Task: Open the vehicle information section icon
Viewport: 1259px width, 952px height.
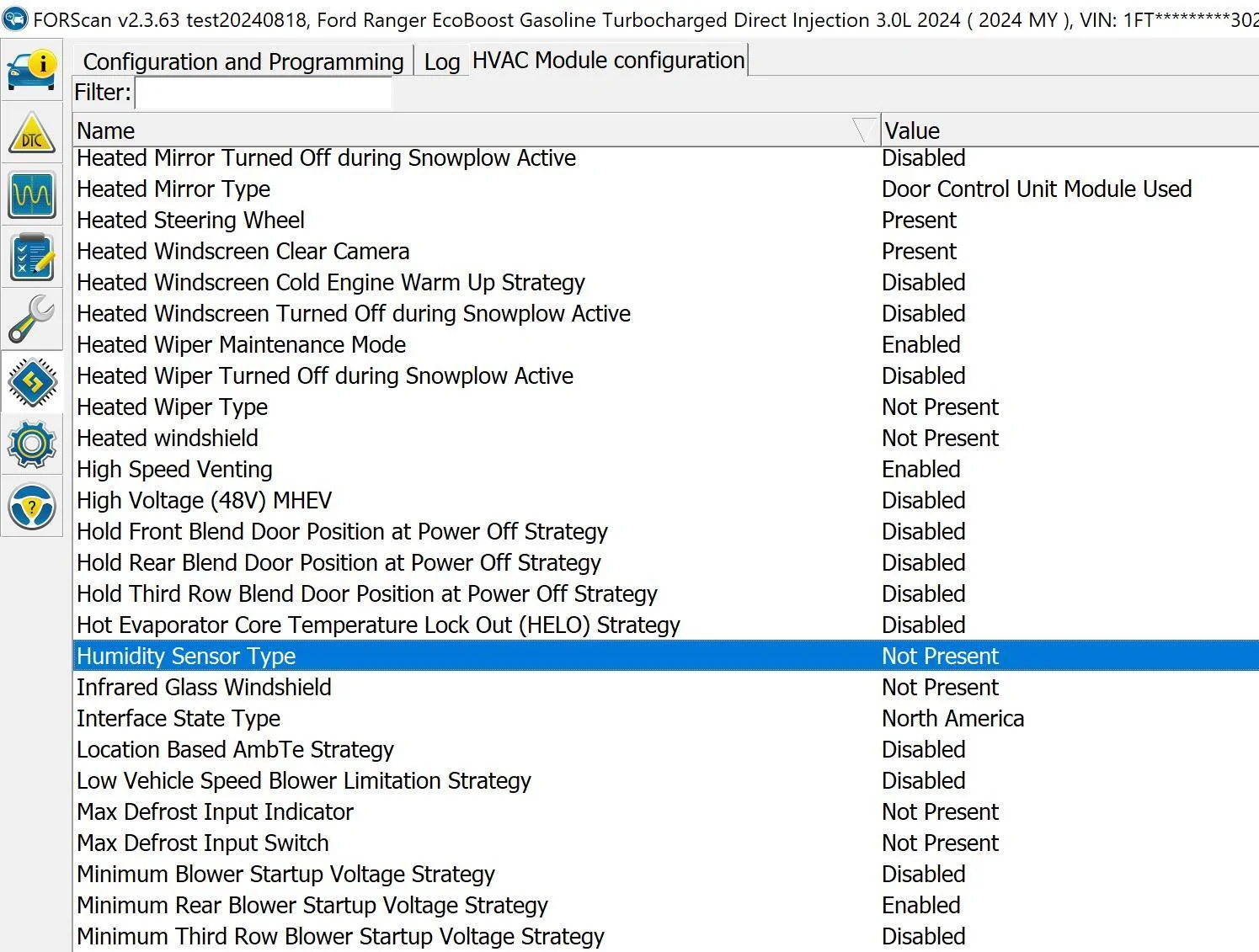Action: click(x=32, y=71)
